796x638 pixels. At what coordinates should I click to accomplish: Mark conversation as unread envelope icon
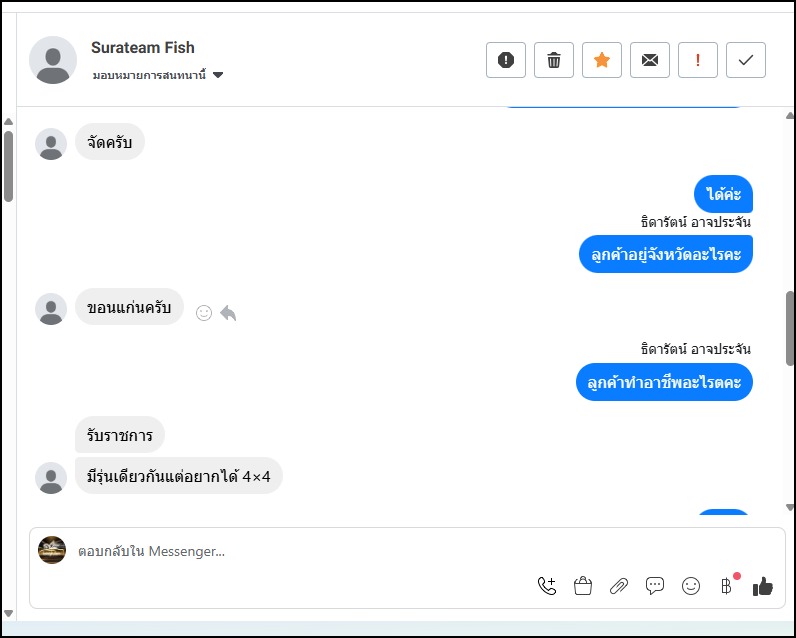[650, 60]
